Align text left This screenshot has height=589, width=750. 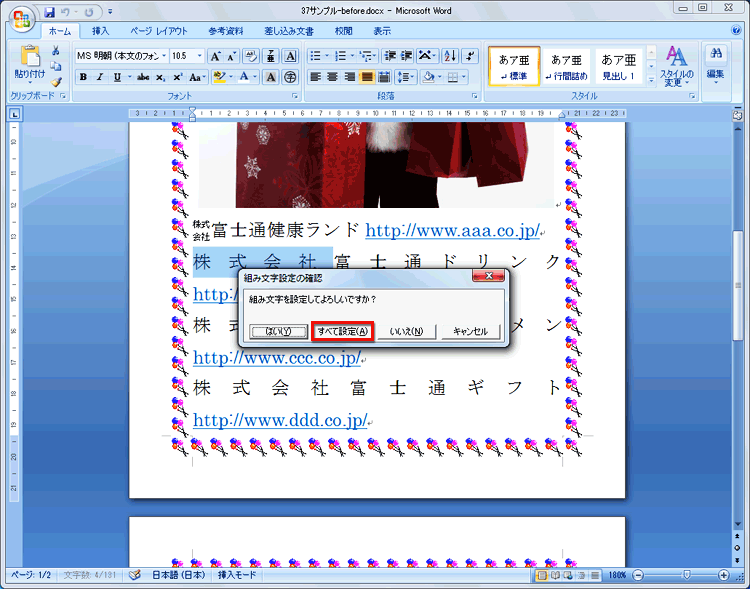tap(315, 77)
